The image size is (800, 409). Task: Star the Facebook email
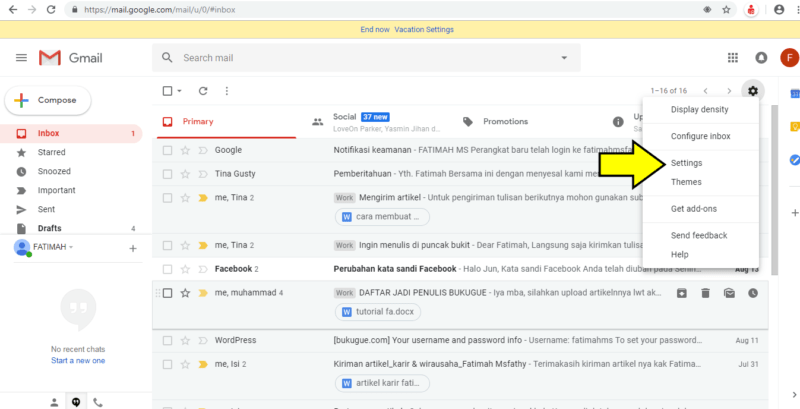click(185, 269)
